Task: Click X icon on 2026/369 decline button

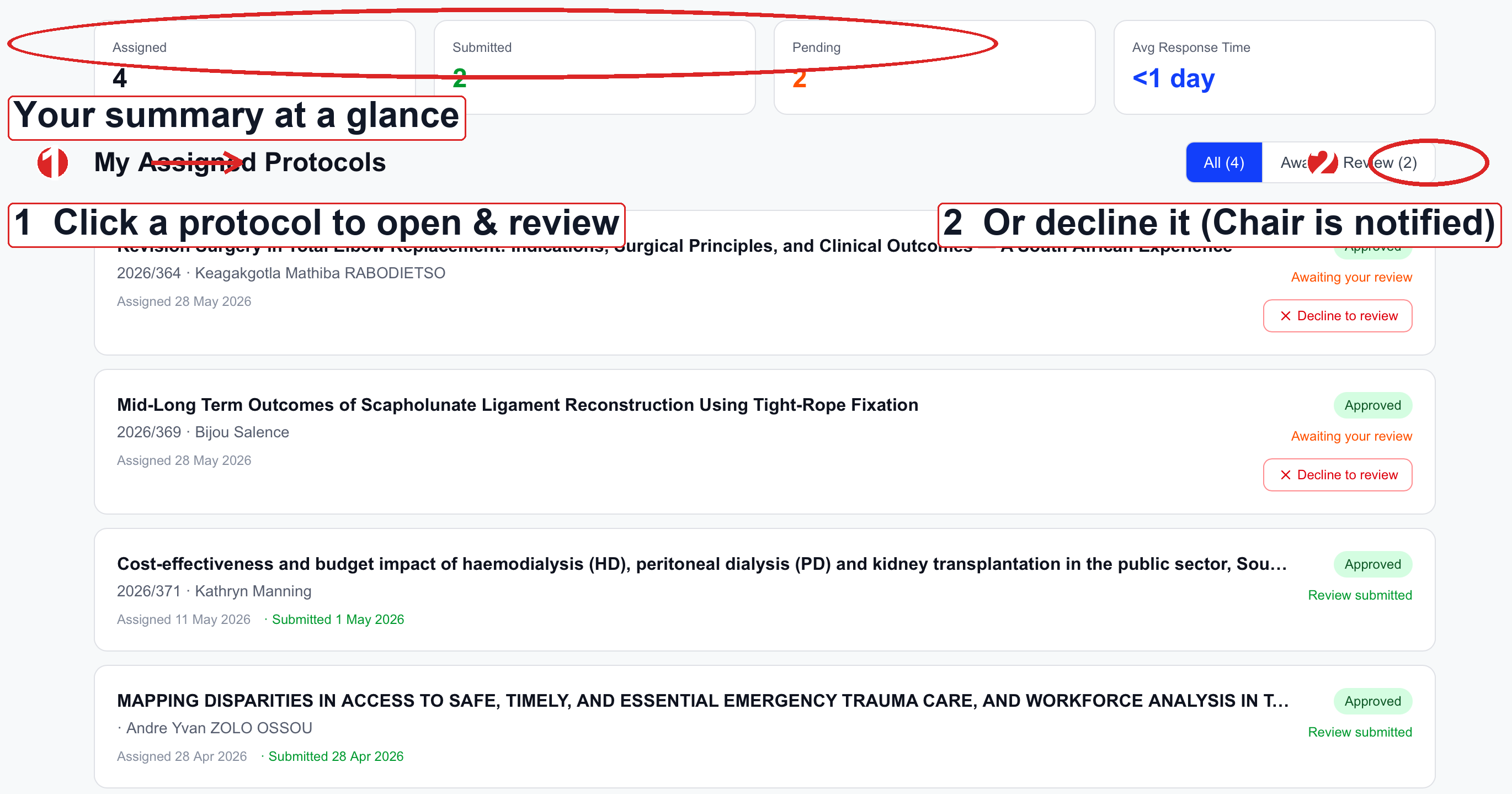Action: pos(1285,475)
